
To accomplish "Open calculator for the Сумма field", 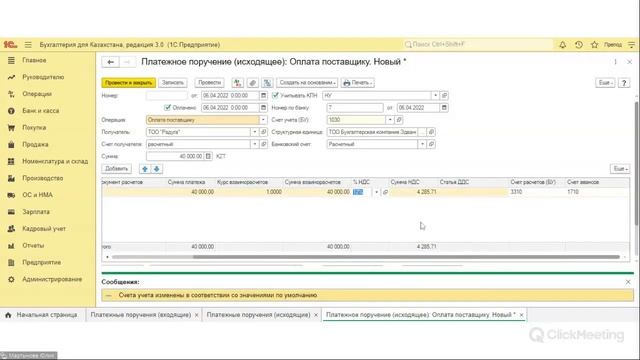I will [208, 156].
